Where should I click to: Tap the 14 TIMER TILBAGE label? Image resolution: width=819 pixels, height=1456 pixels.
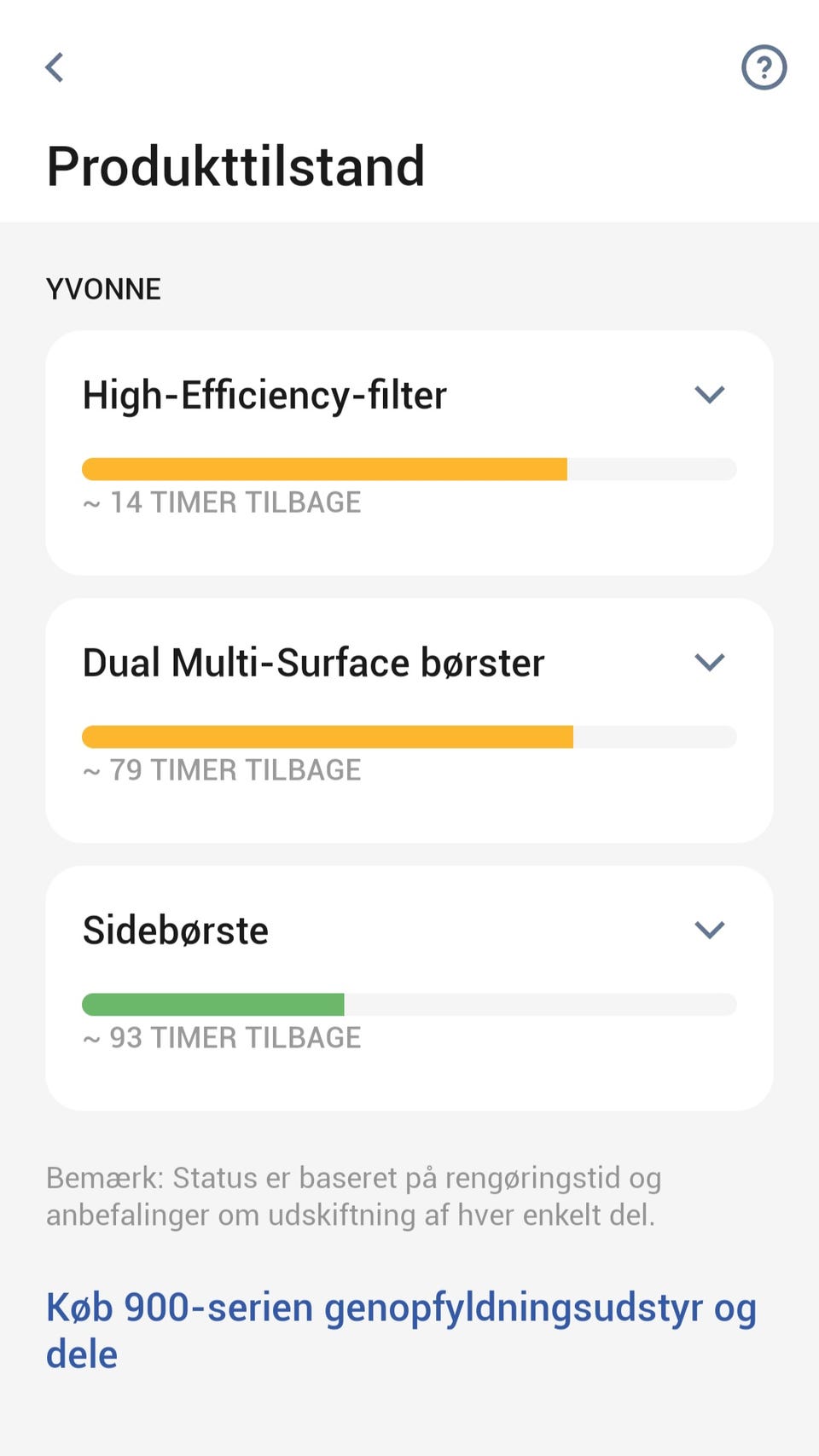222,502
